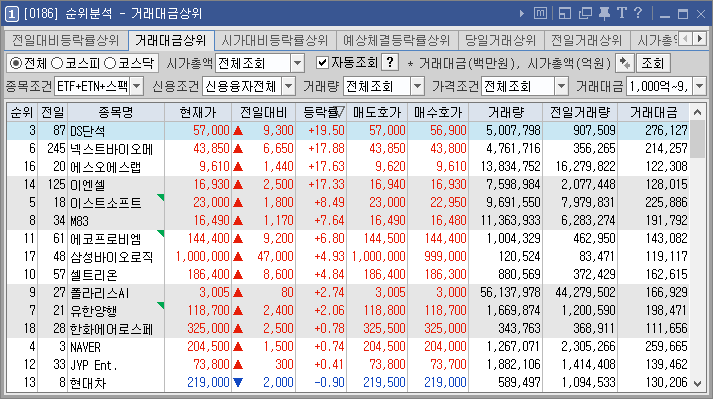
Task: Switch to 시가대비등락률상위 tab
Action: click(275, 40)
